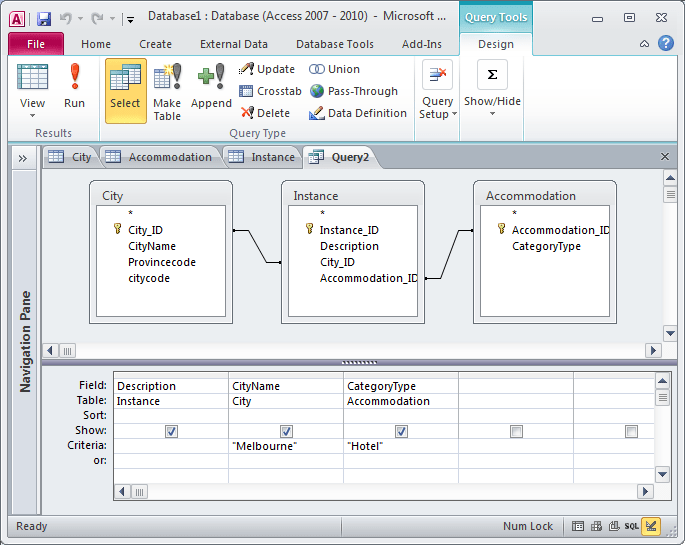Set query type to Delete
The image size is (685, 545).
point(265,113)
